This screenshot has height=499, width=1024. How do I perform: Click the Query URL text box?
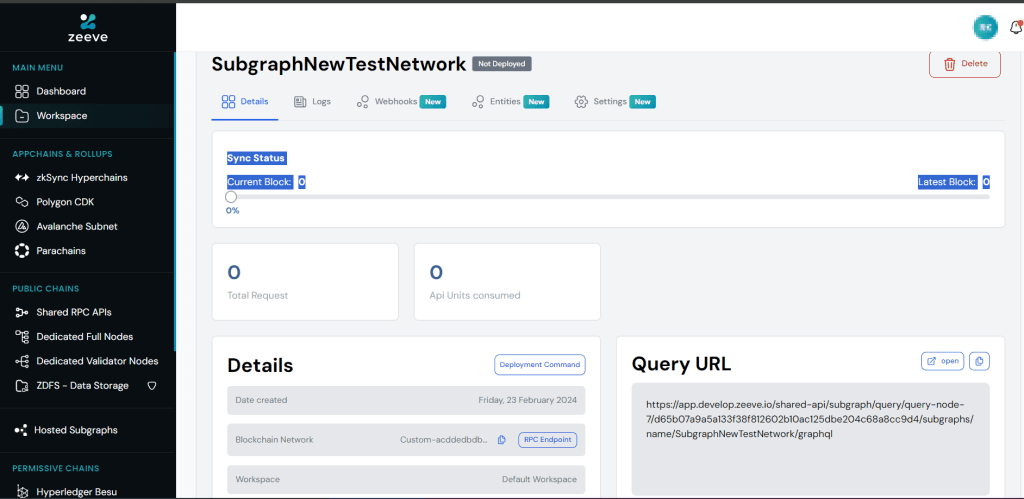point(810,439)
